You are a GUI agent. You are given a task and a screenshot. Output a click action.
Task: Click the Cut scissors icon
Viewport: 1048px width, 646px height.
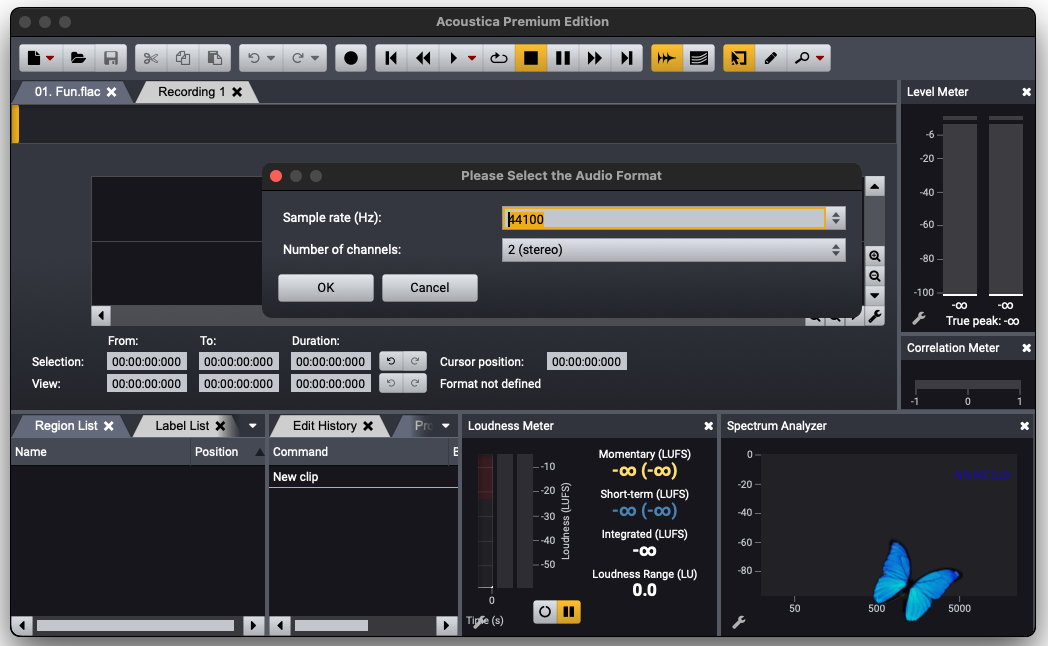pyautogui.click(x=151, y=58)
